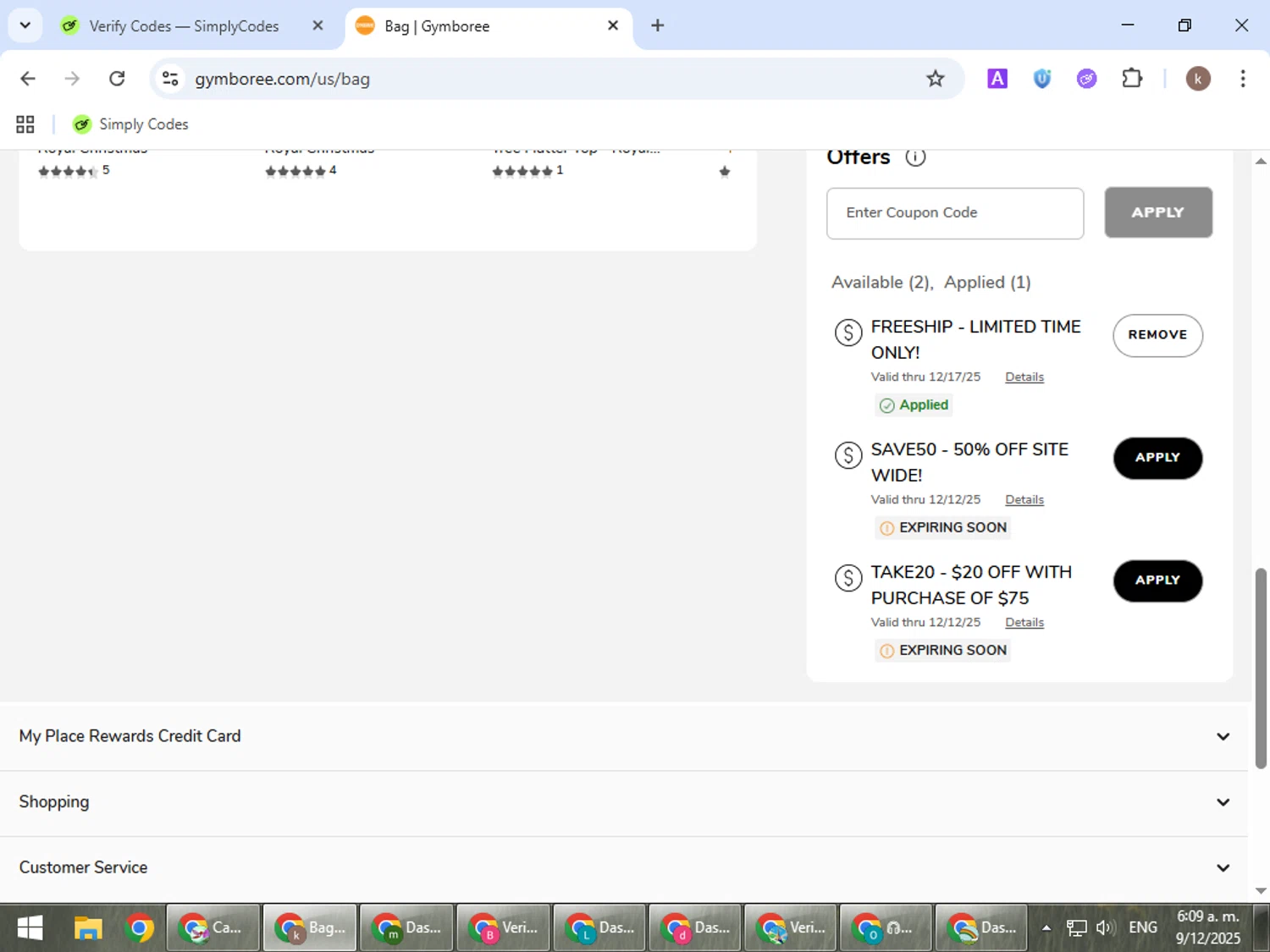Switch to the Bag... taskbar window
This screenshot has height=952, width=1270.
310,928
